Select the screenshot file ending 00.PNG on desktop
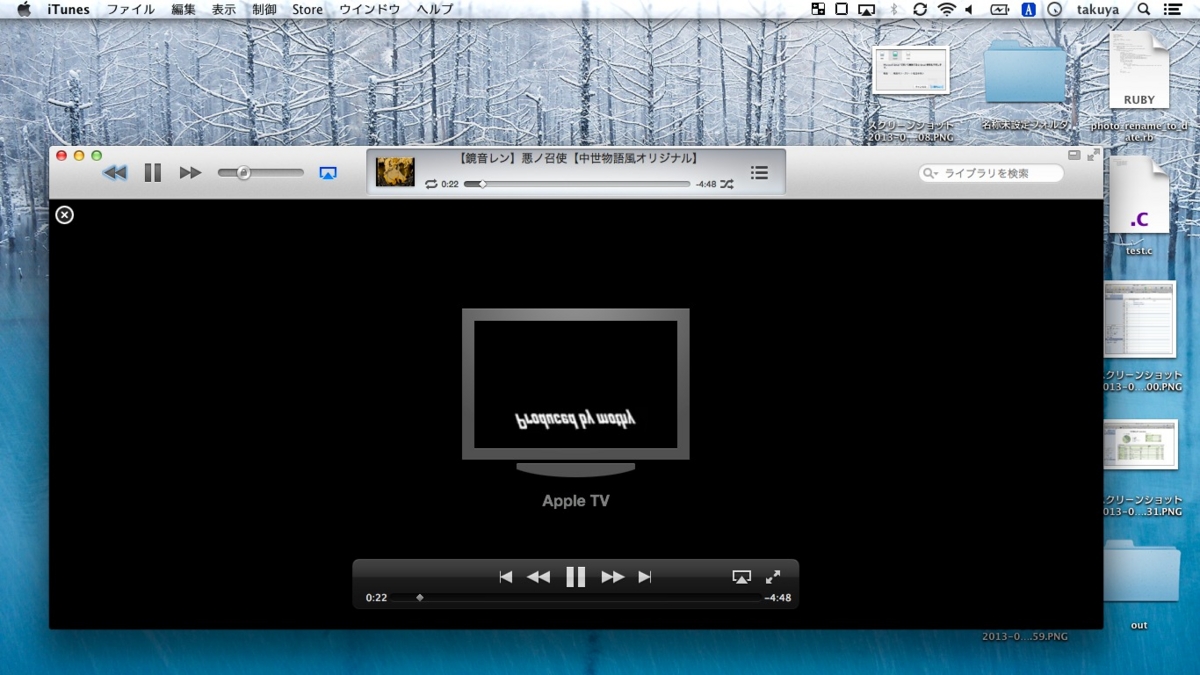 [1140, 320]
